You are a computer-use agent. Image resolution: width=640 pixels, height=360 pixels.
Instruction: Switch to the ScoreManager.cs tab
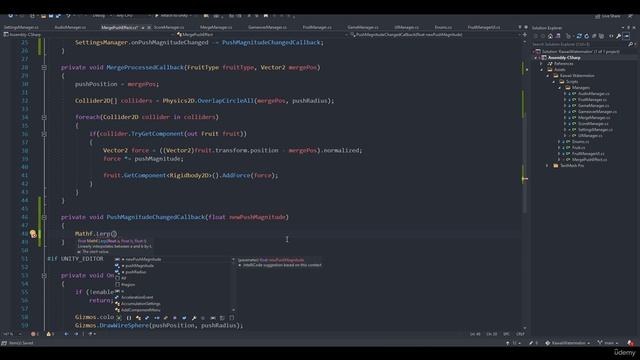tap(169, 27)
